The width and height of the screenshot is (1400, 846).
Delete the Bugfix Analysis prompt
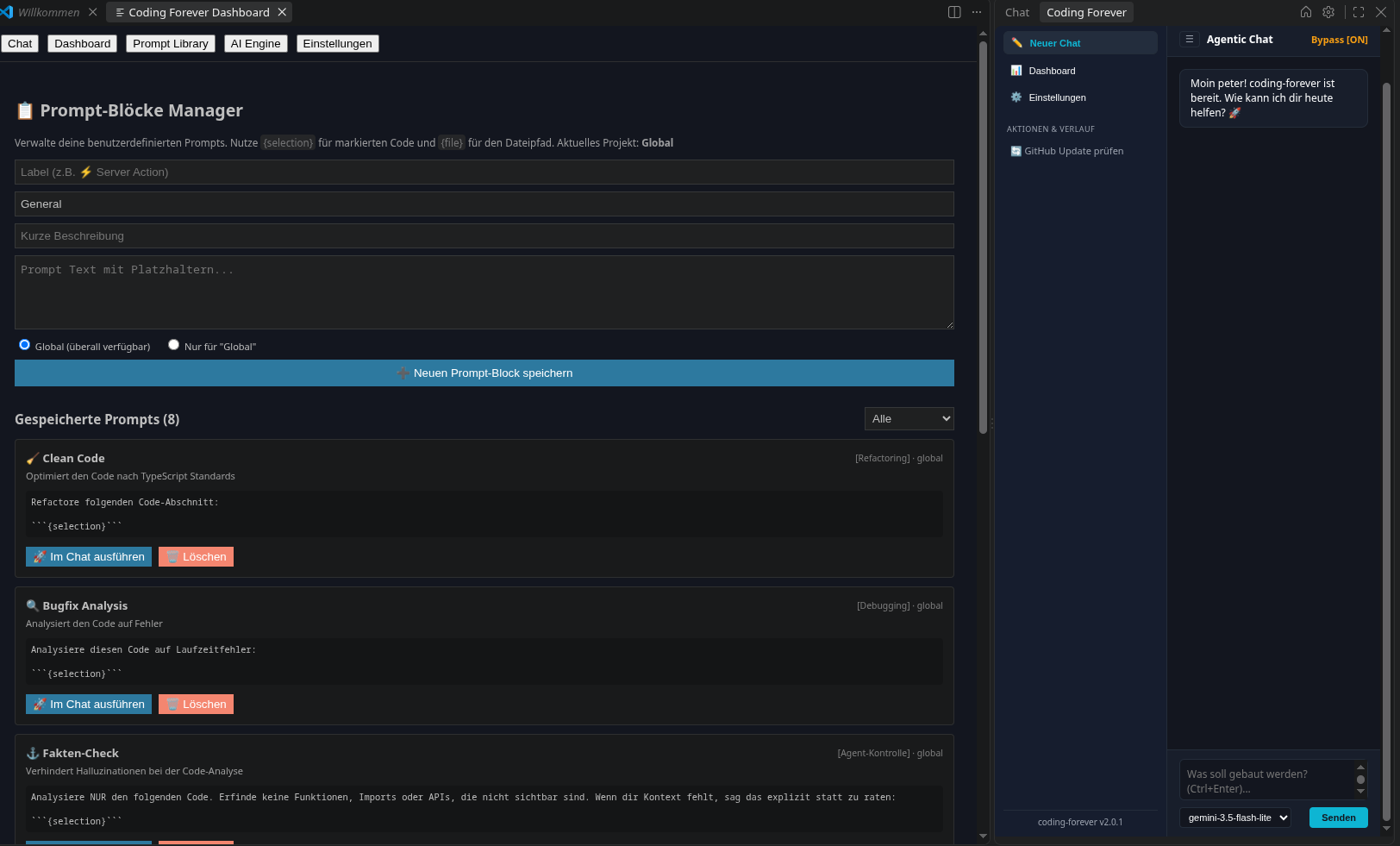[x=196, y=705]
